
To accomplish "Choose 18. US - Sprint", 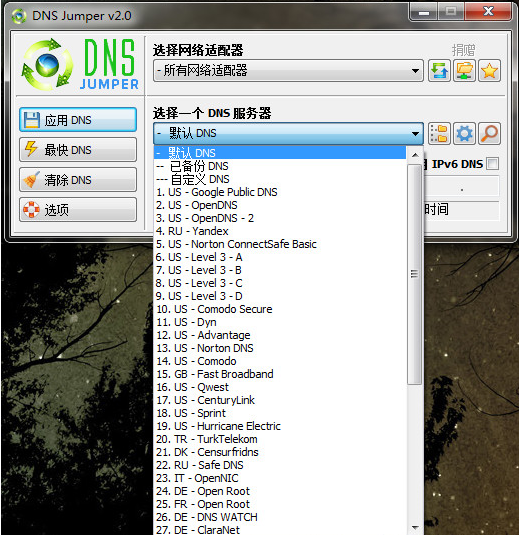I will pos(280,413).
